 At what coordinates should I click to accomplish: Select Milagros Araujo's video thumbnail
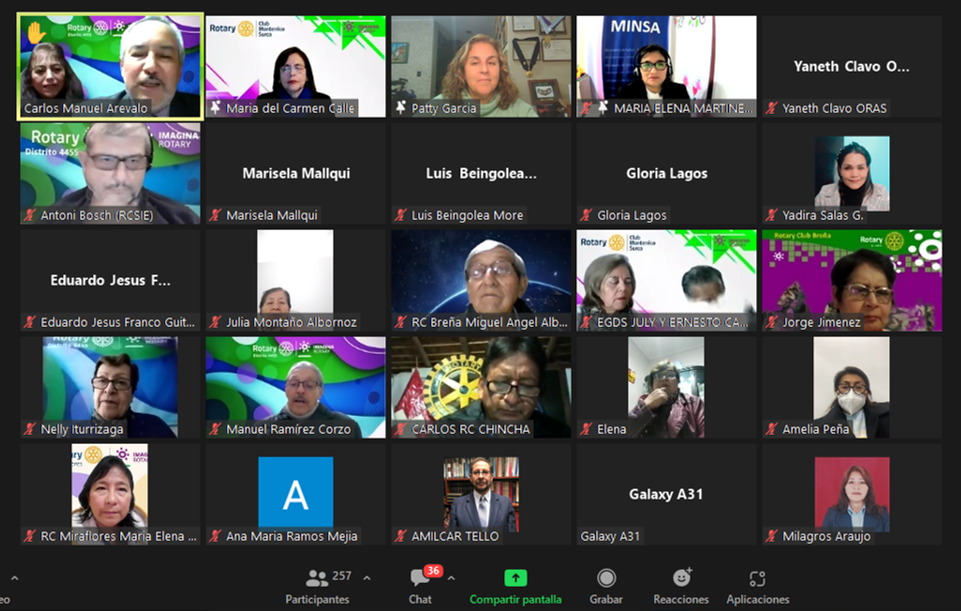[851, 493]
